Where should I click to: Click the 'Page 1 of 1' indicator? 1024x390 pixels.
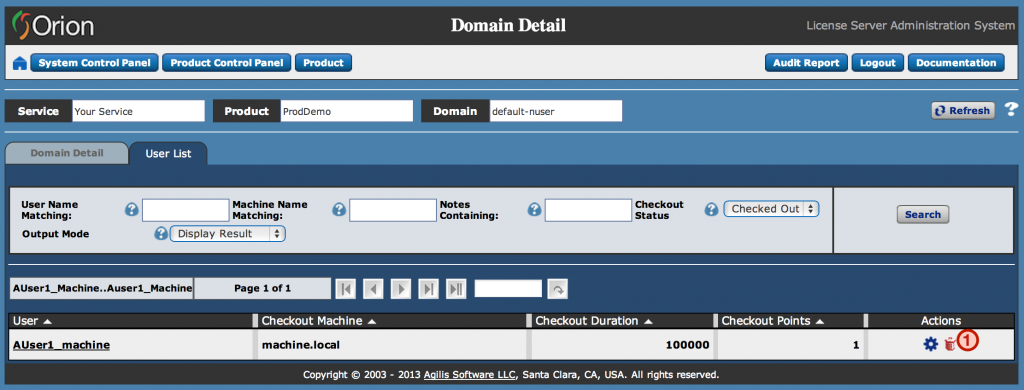click(x=262, y=288)
